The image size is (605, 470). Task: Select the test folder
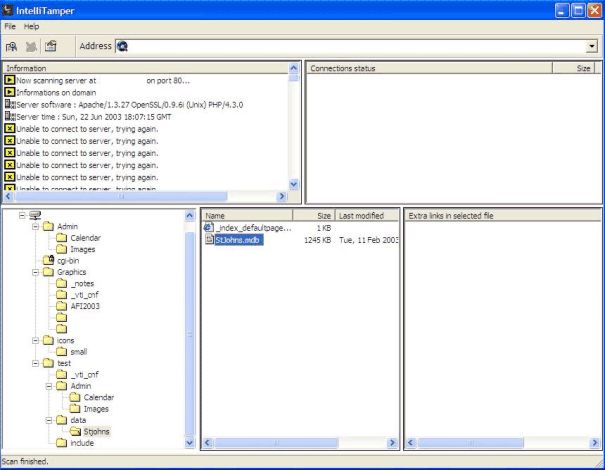tap(64, 363)
